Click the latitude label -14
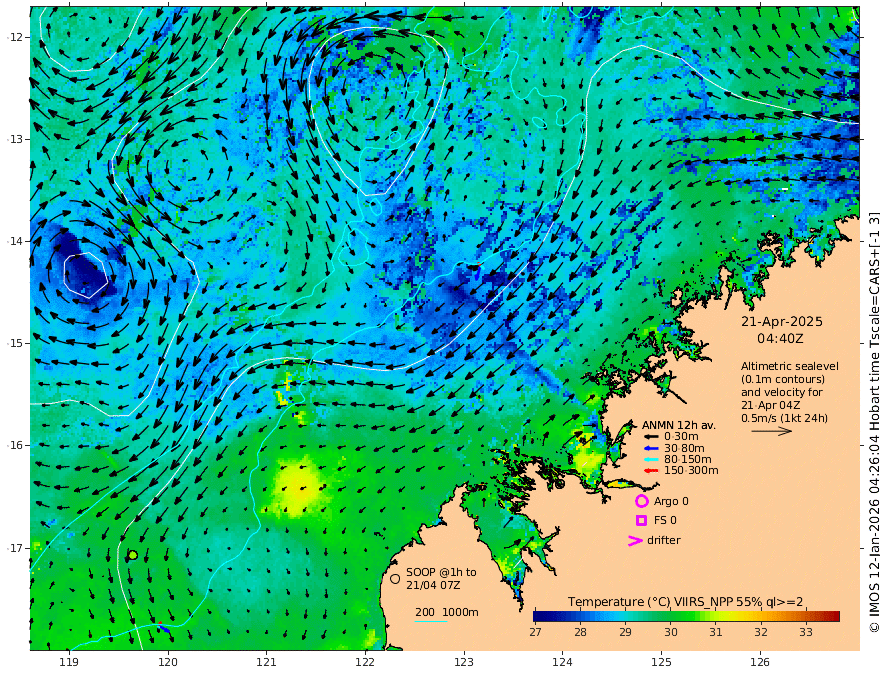Viewport: 880px width, 680px height. [15, 241]
